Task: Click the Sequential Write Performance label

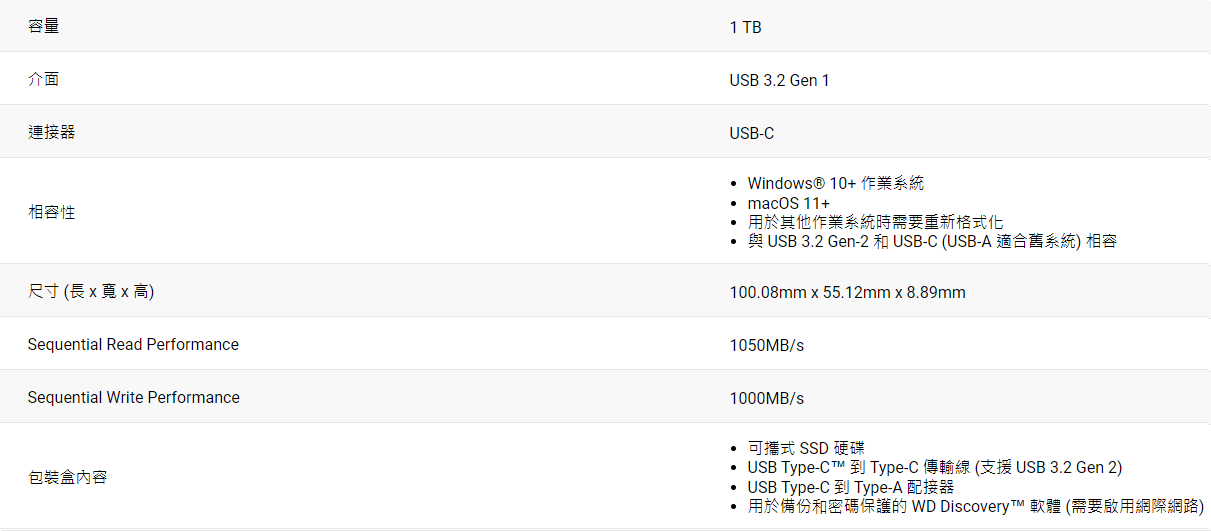Action: pyautogui.click(x=134, y=397)
